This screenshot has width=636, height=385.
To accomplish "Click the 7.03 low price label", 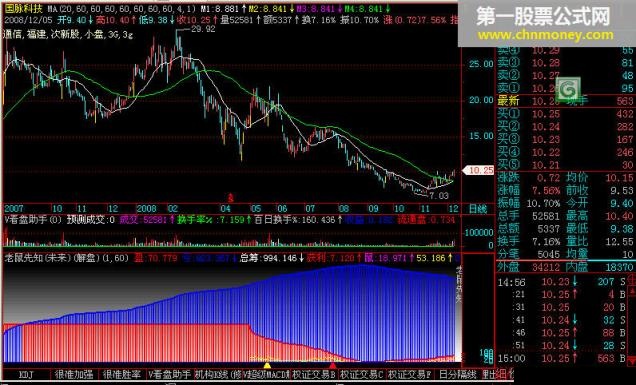I will (x=439, y=196).
